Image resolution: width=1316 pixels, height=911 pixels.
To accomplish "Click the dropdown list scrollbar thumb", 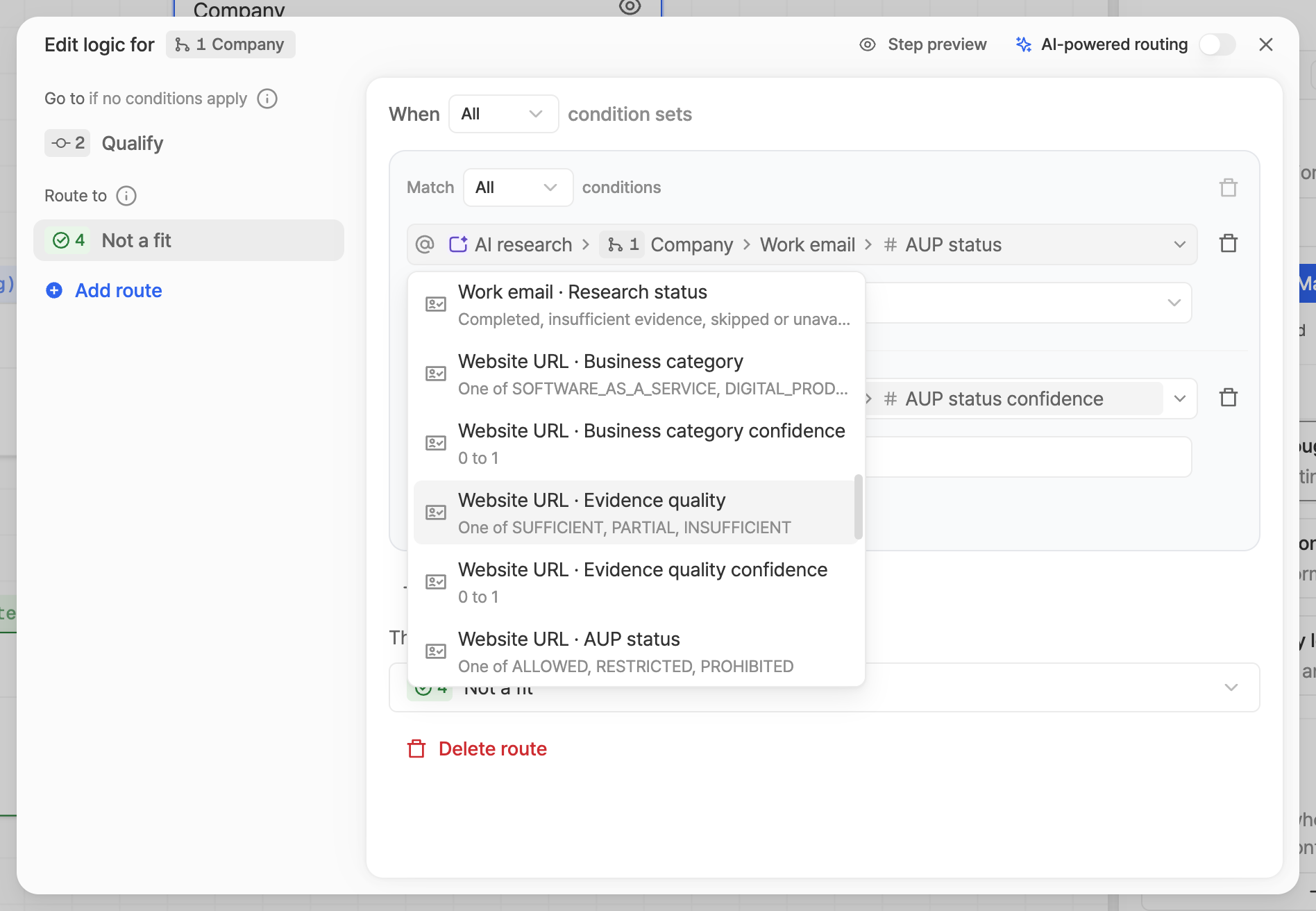I will [859, 507].
